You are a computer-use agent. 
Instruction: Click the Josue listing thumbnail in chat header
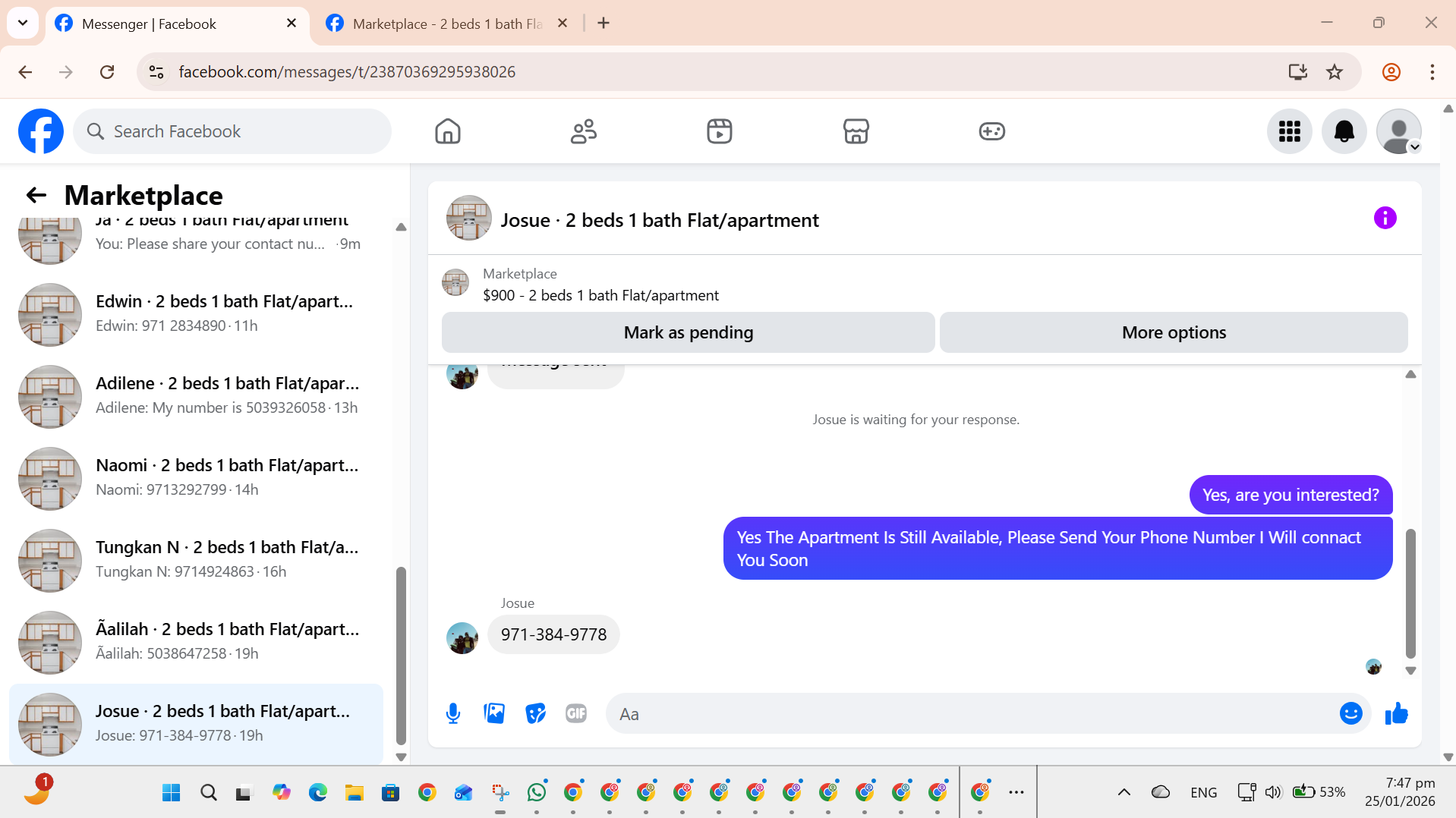click(468, 219)
